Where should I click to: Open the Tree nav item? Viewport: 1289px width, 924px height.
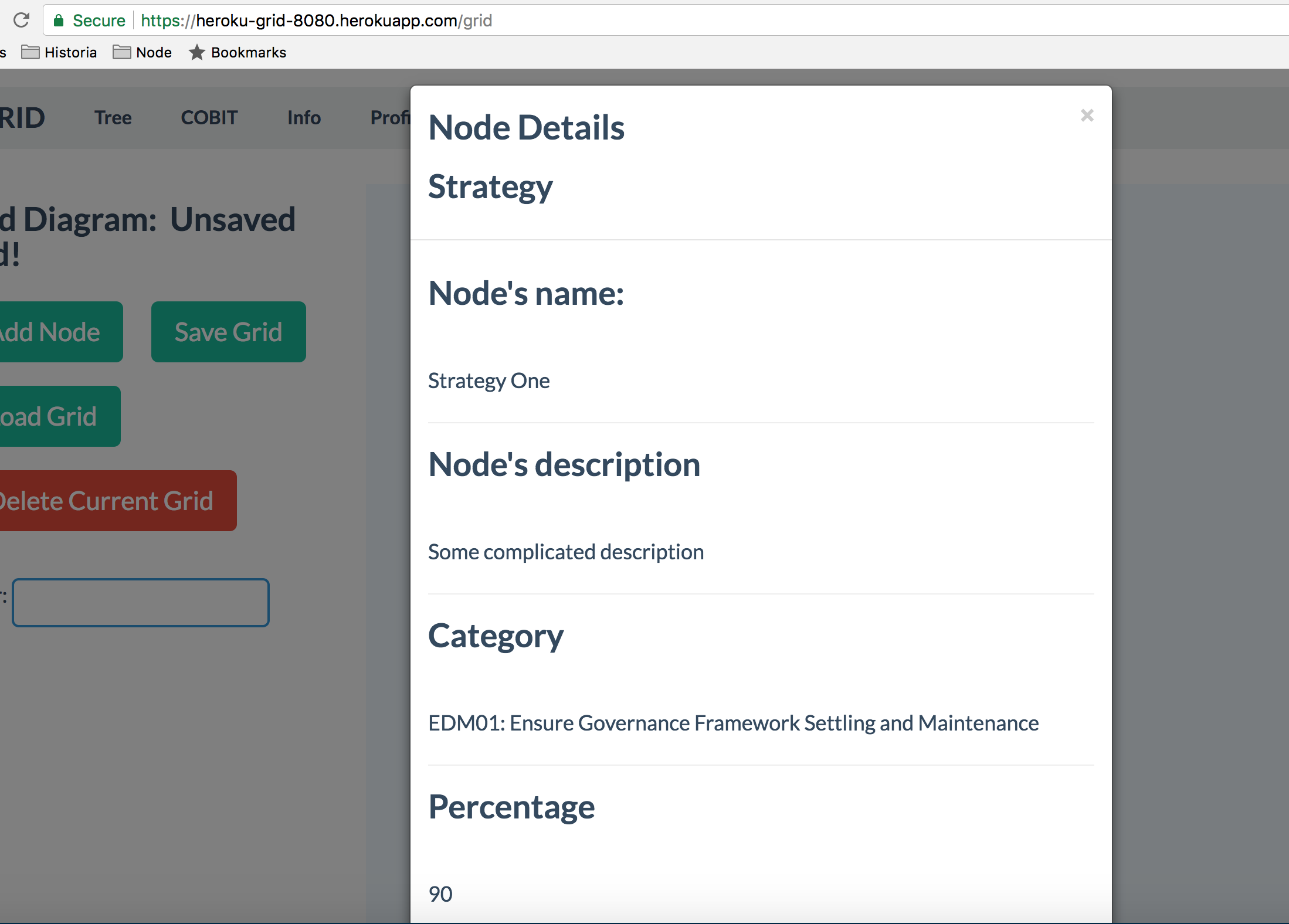(113, 118)
